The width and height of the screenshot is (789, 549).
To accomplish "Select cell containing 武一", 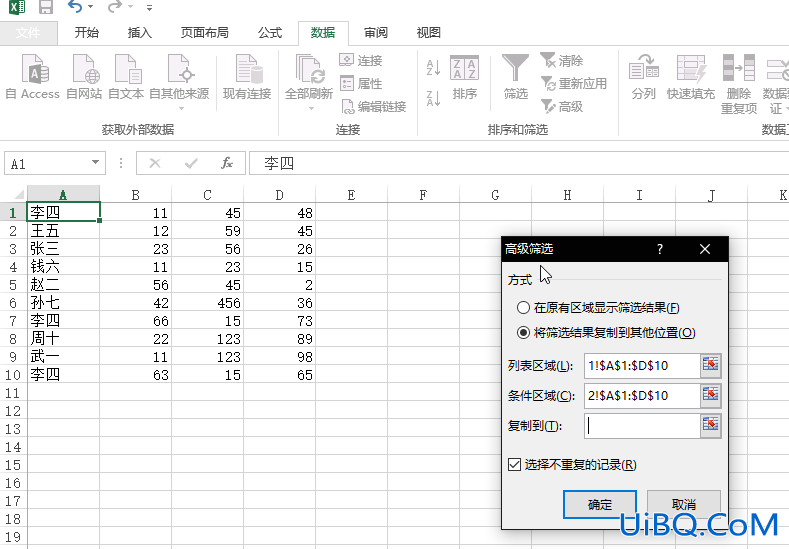I will pyautogui.click(x=63, y=357).
